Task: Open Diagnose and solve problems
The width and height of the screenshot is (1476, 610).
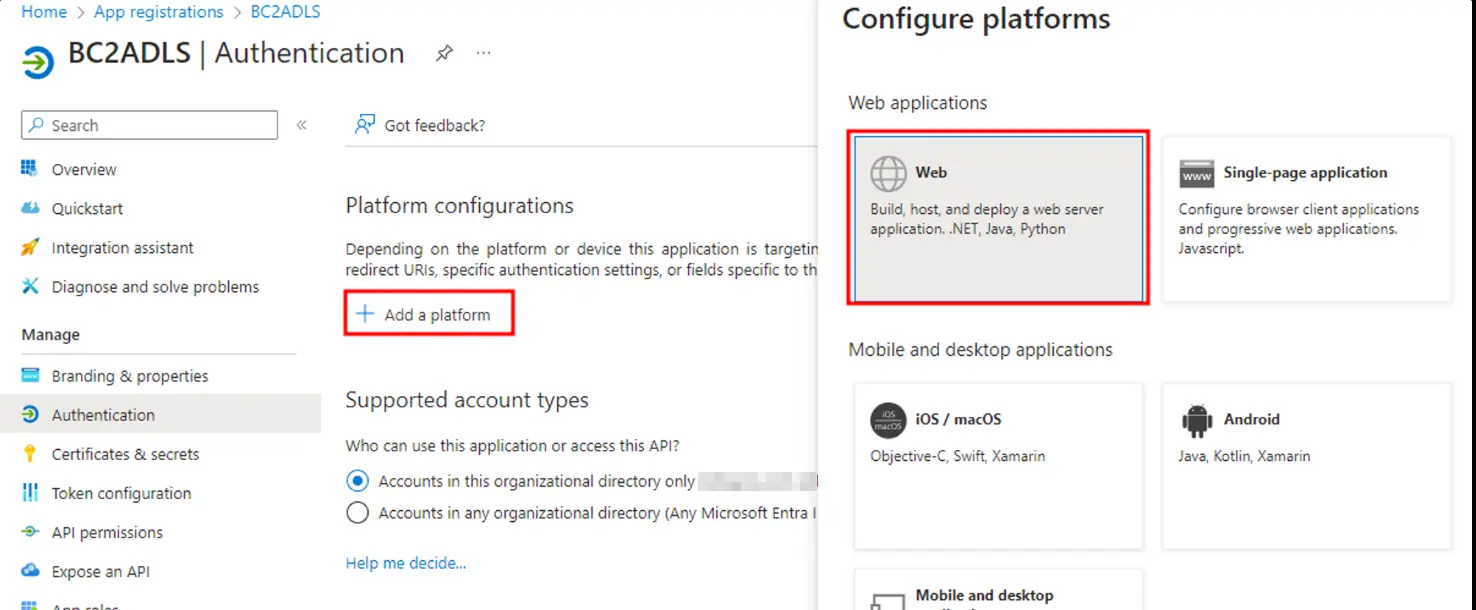Action: pos(155,286)
